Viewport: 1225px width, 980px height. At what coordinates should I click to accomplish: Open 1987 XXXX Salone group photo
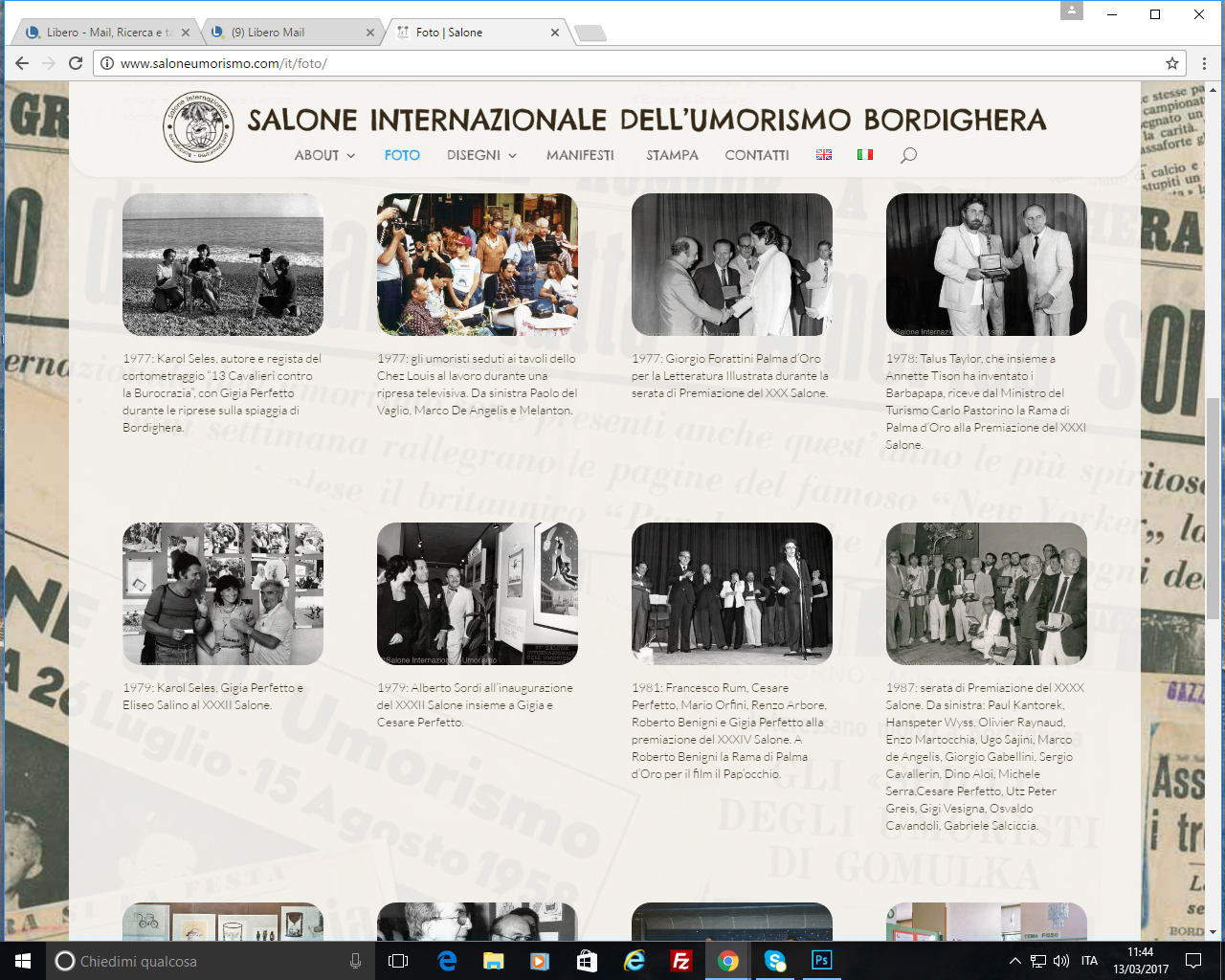point(987,593)
